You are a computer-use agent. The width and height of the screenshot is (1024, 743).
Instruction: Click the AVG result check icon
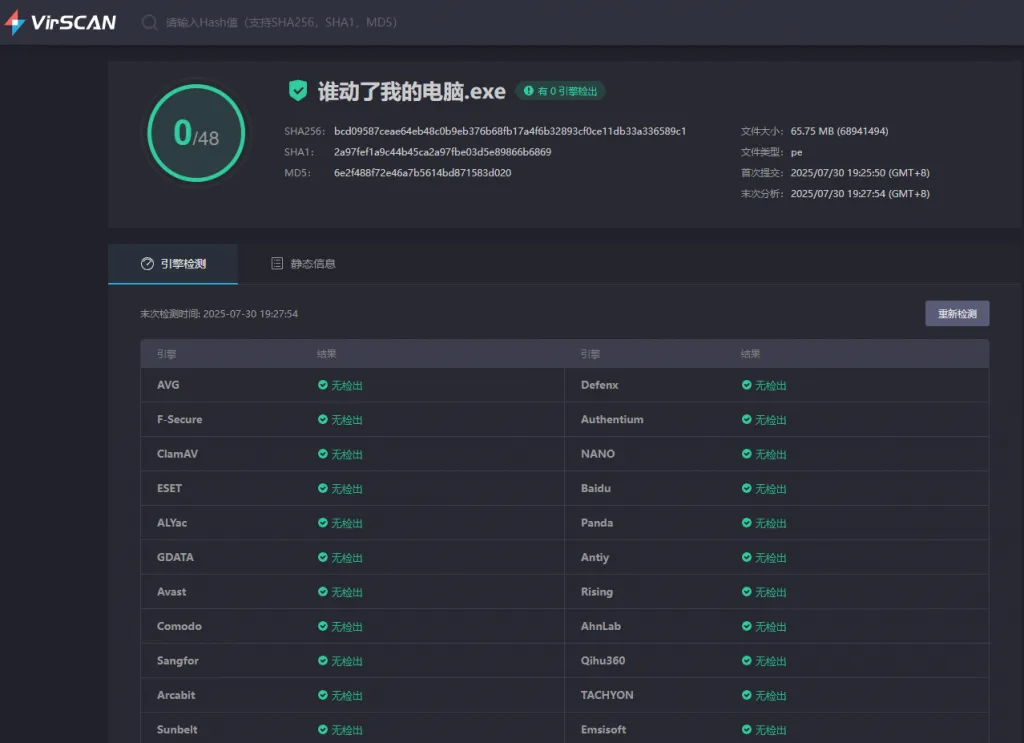[323, 385]
